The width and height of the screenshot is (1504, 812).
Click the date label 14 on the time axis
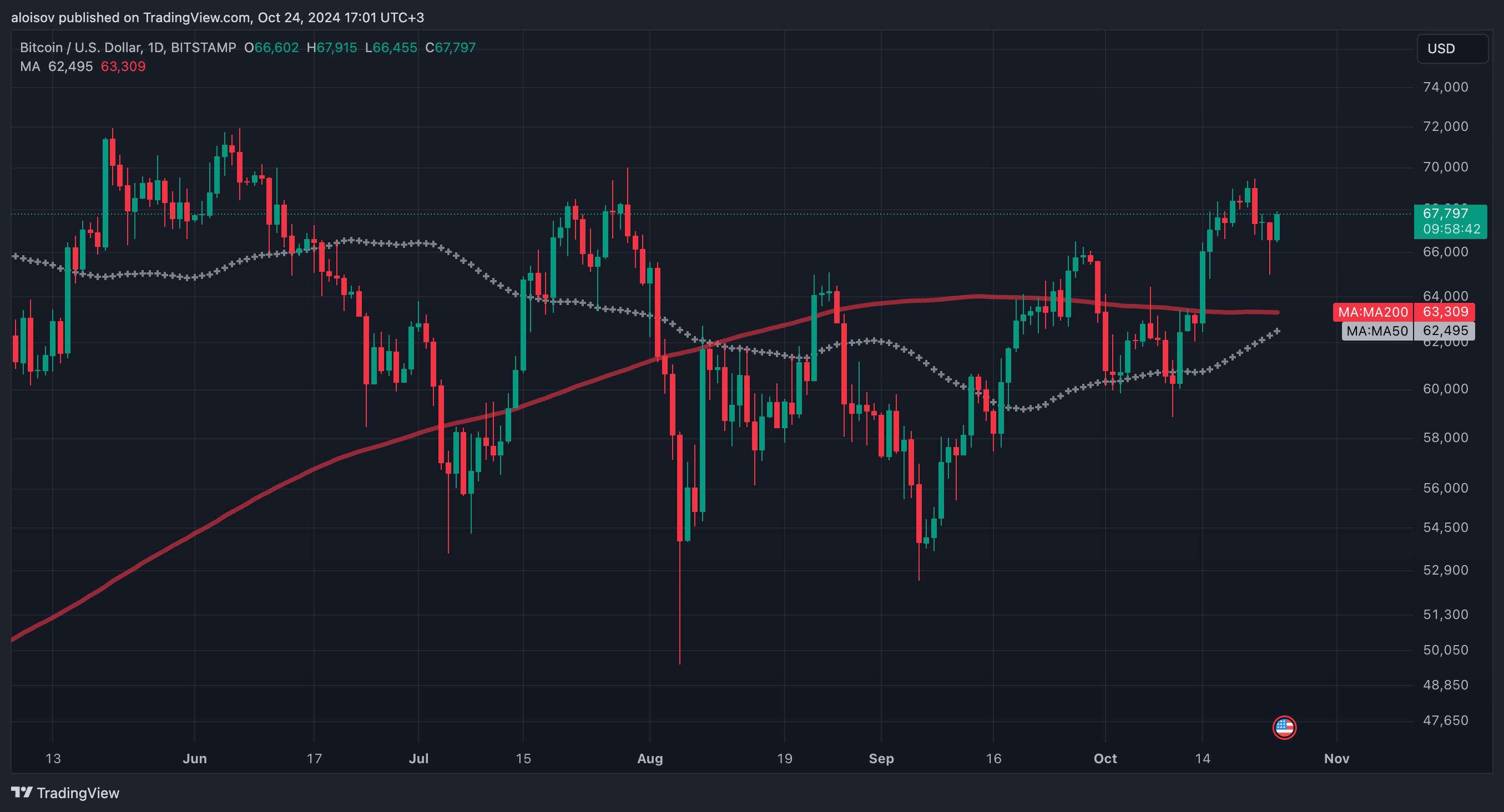pyautogui.click(x=1202, y=758)
